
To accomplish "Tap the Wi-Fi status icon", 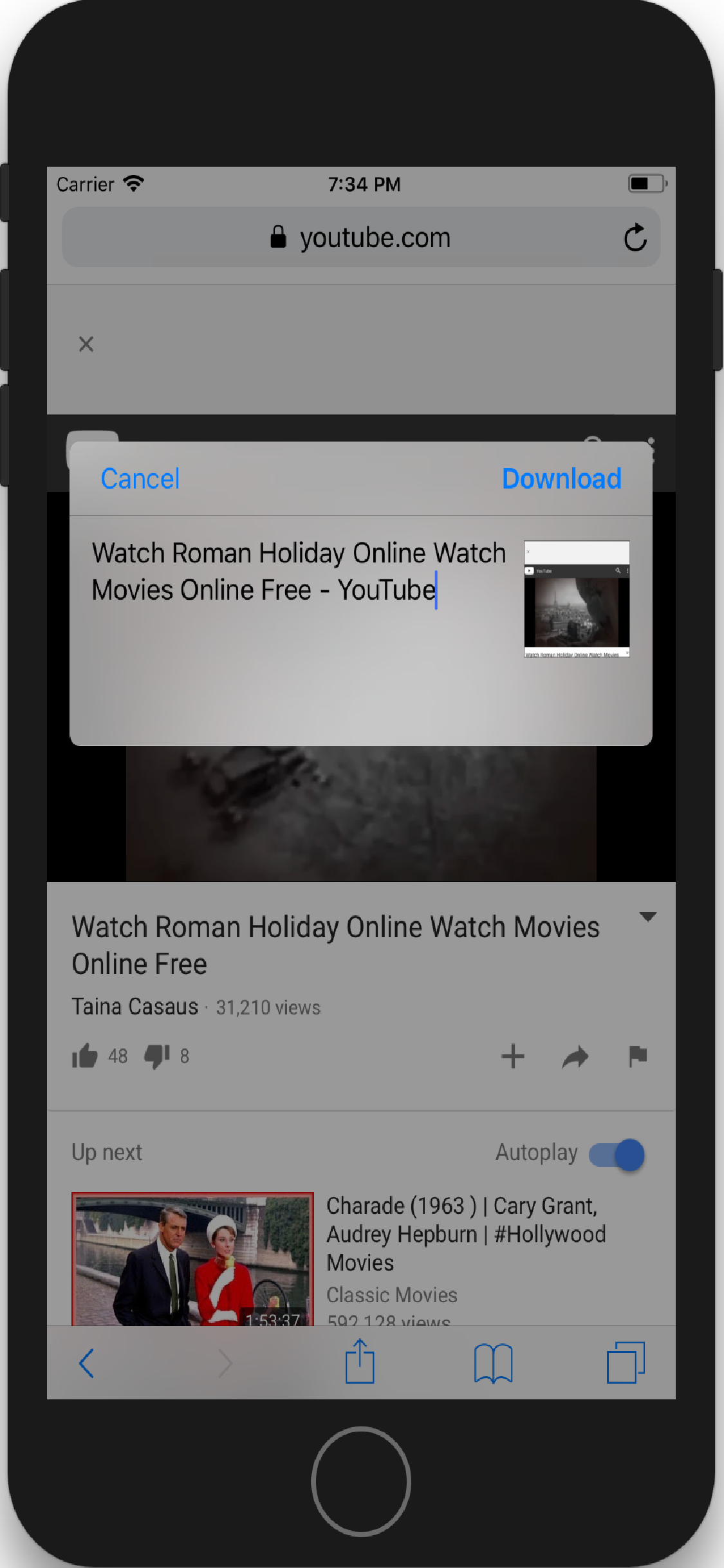I will click(x=134, y=184).
